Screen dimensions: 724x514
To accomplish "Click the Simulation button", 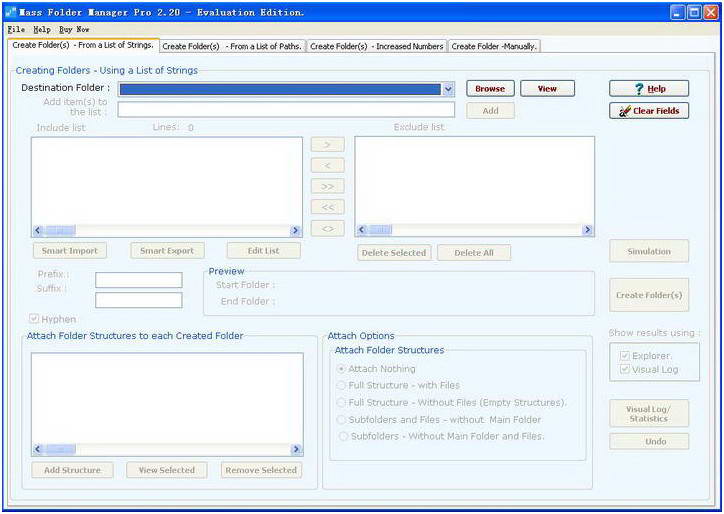I will [649, 251].
